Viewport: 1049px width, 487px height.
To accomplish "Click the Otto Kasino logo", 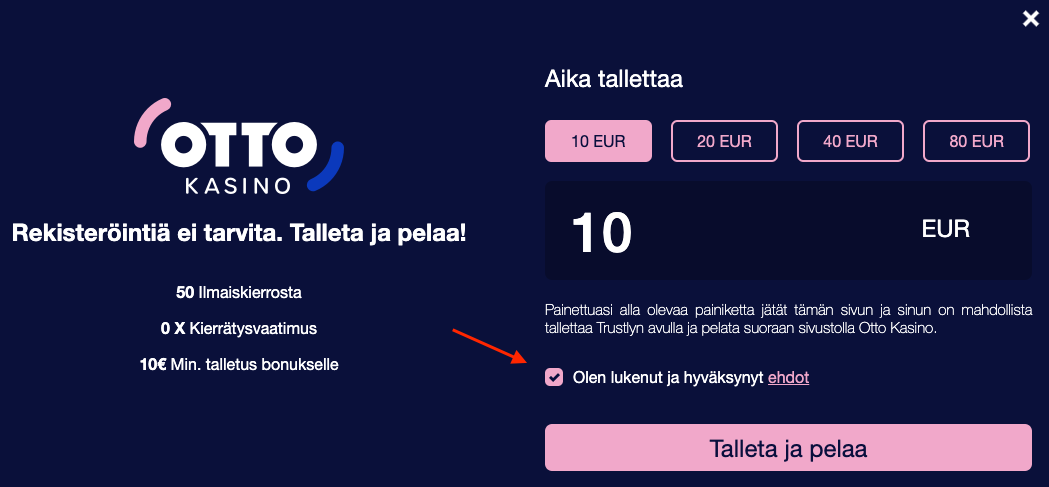I will point(239,146).
